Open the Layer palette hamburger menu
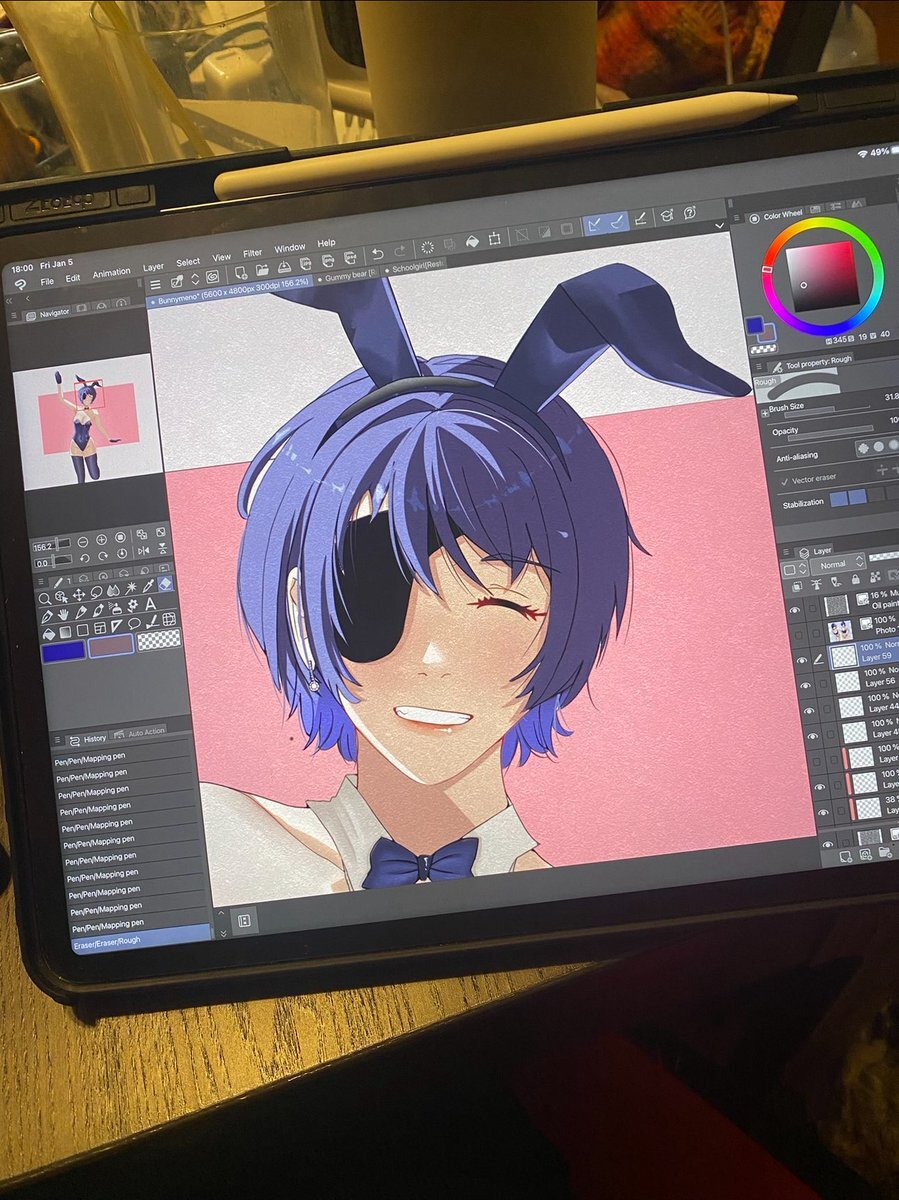The height and width of the screenshot is (1200, 899). point(787,552)
